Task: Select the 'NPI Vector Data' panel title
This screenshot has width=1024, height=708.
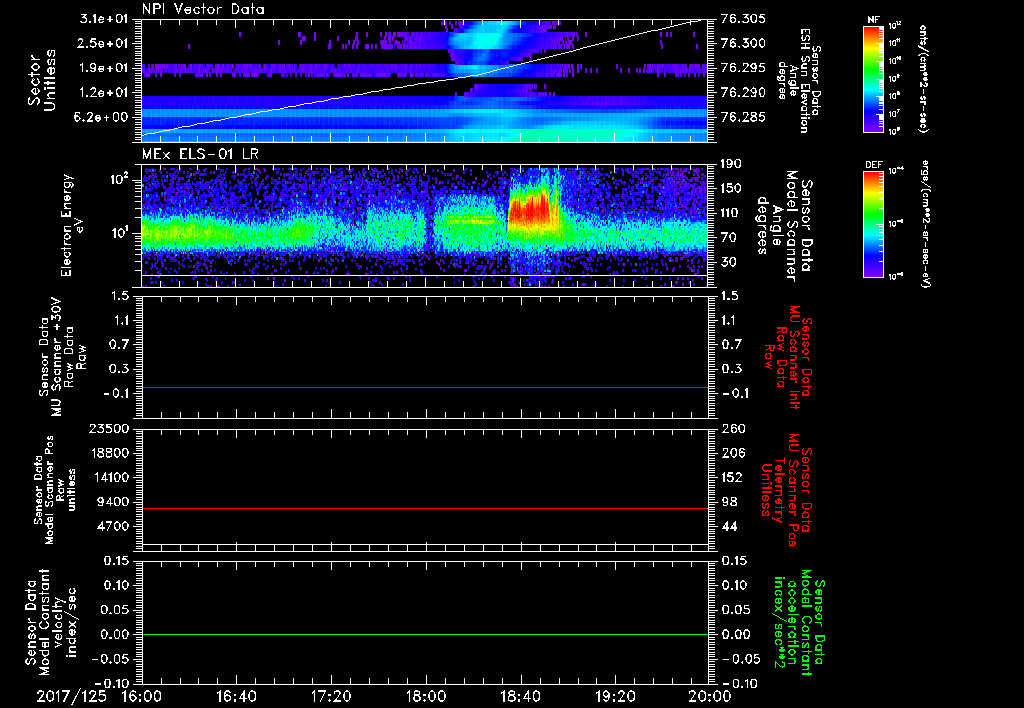Action: point(203,9)
